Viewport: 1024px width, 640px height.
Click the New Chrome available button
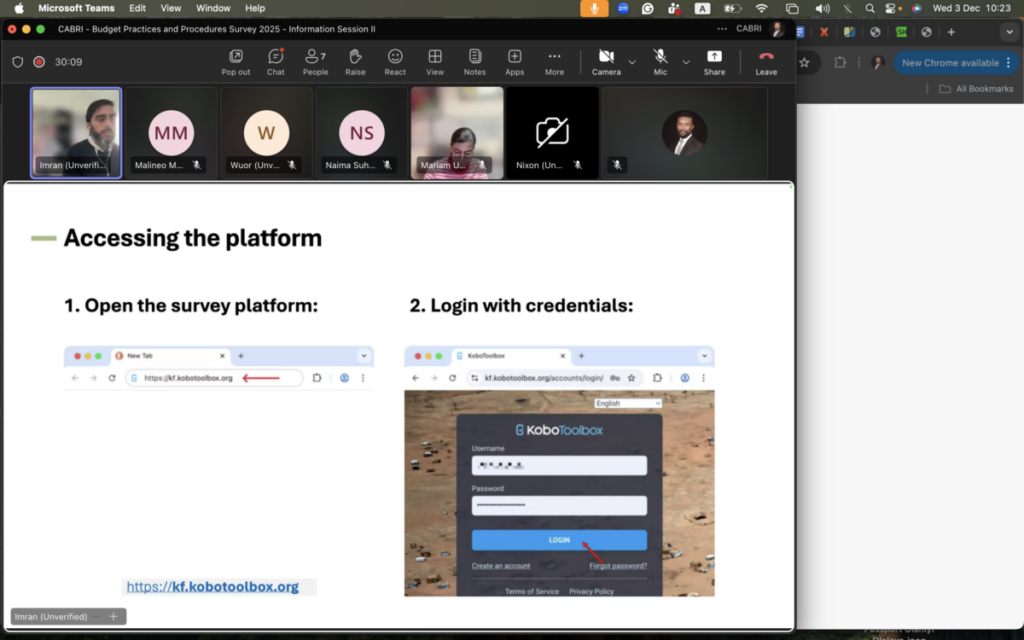coord(950,63)
